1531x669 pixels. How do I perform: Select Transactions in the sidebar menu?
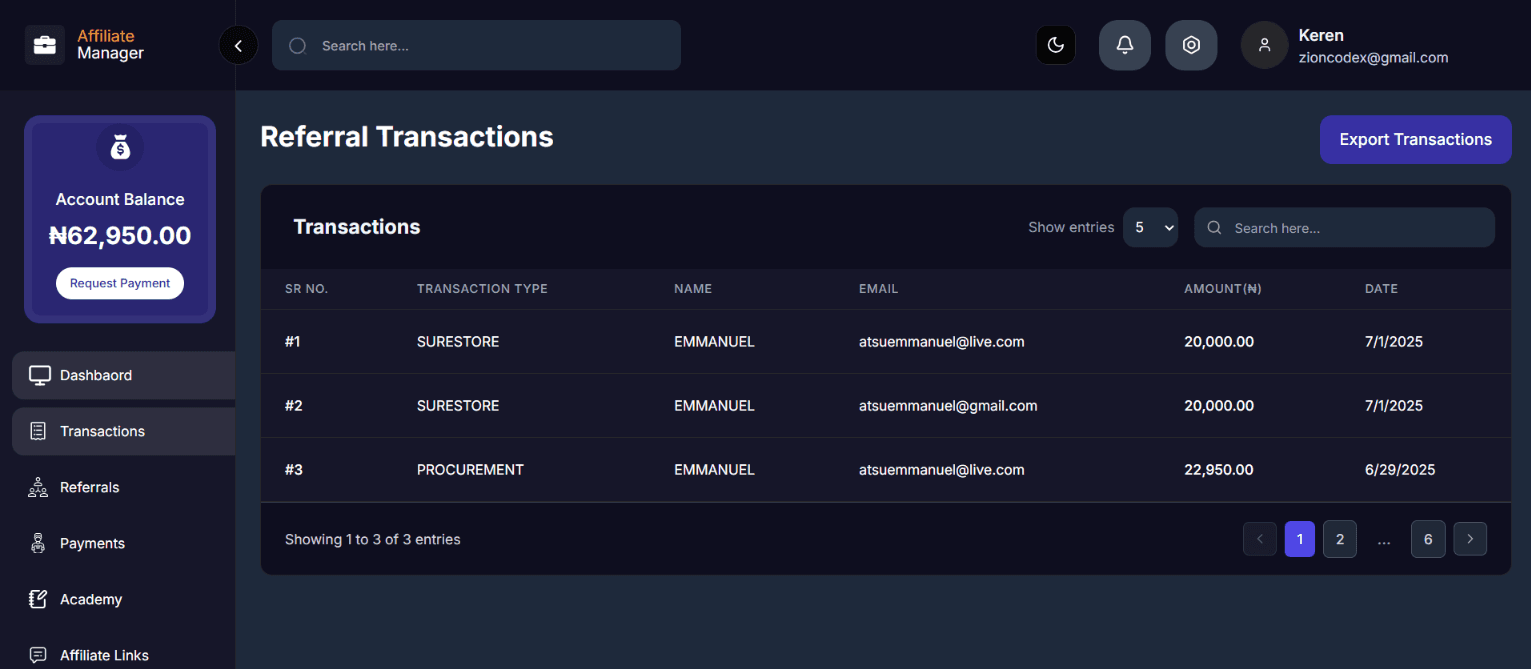(x=100, y=431)
